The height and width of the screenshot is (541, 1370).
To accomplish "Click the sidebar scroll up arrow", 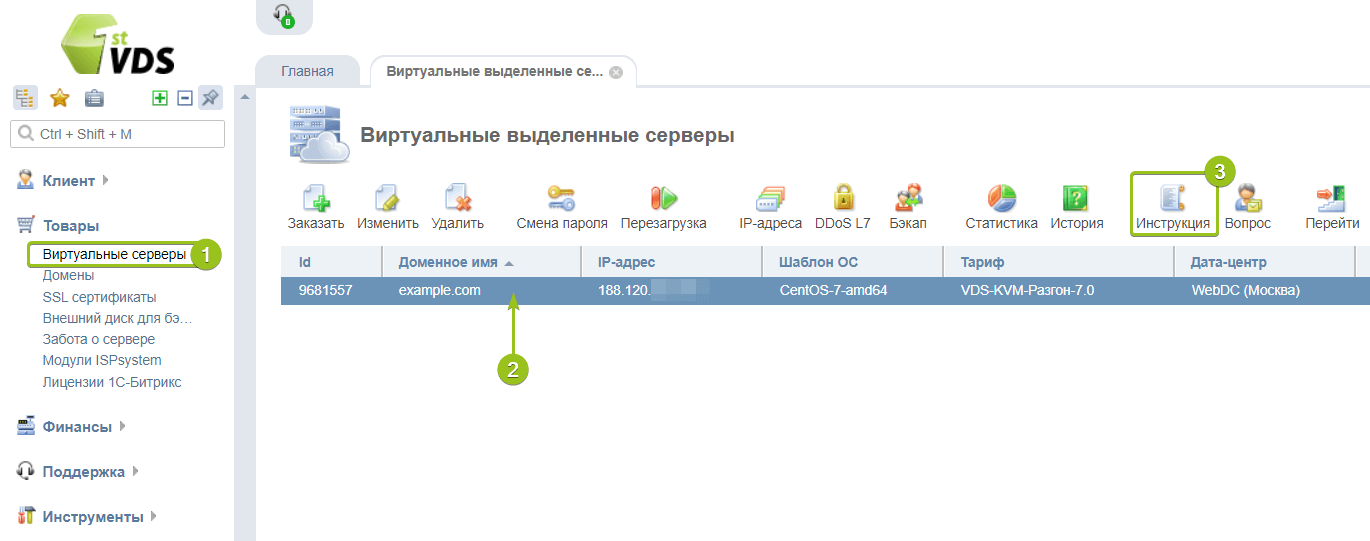I will 244,97.
